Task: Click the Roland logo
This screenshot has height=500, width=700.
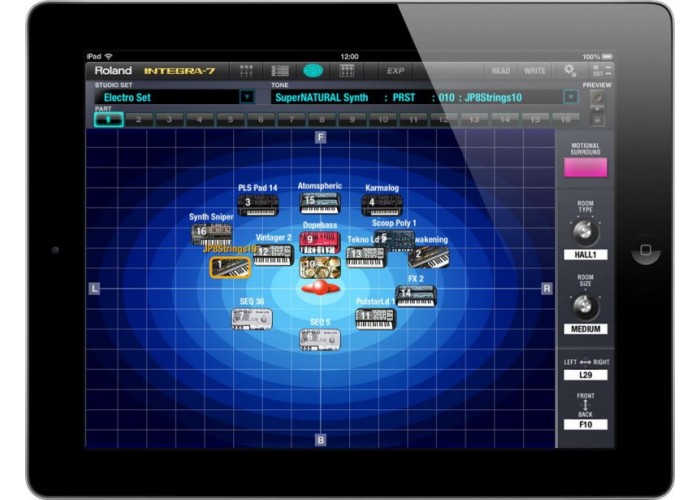Action: 113,71
